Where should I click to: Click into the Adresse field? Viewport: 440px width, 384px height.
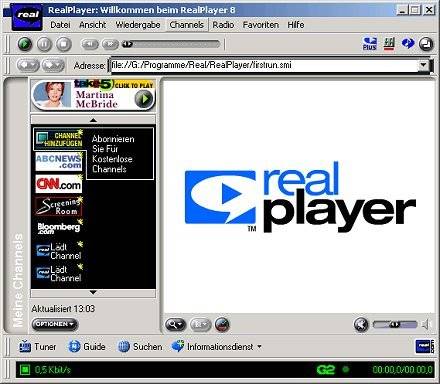click(x=264, y=65)
